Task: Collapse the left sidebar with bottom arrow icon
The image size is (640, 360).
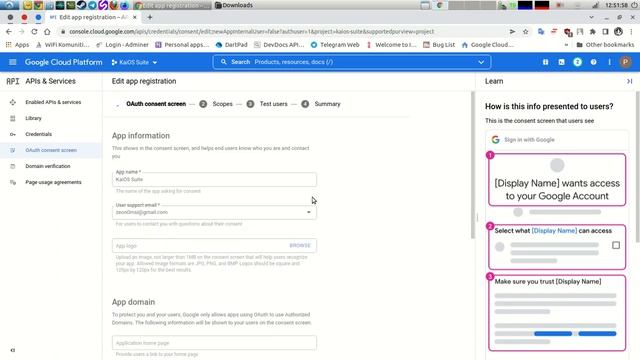Action: (13, 350)
